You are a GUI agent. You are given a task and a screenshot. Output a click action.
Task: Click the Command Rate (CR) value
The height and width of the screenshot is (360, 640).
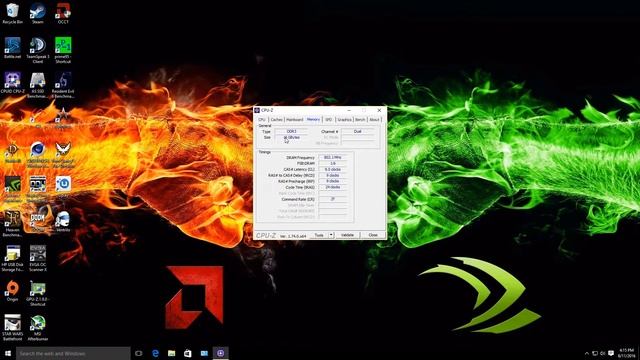[333, 199]
